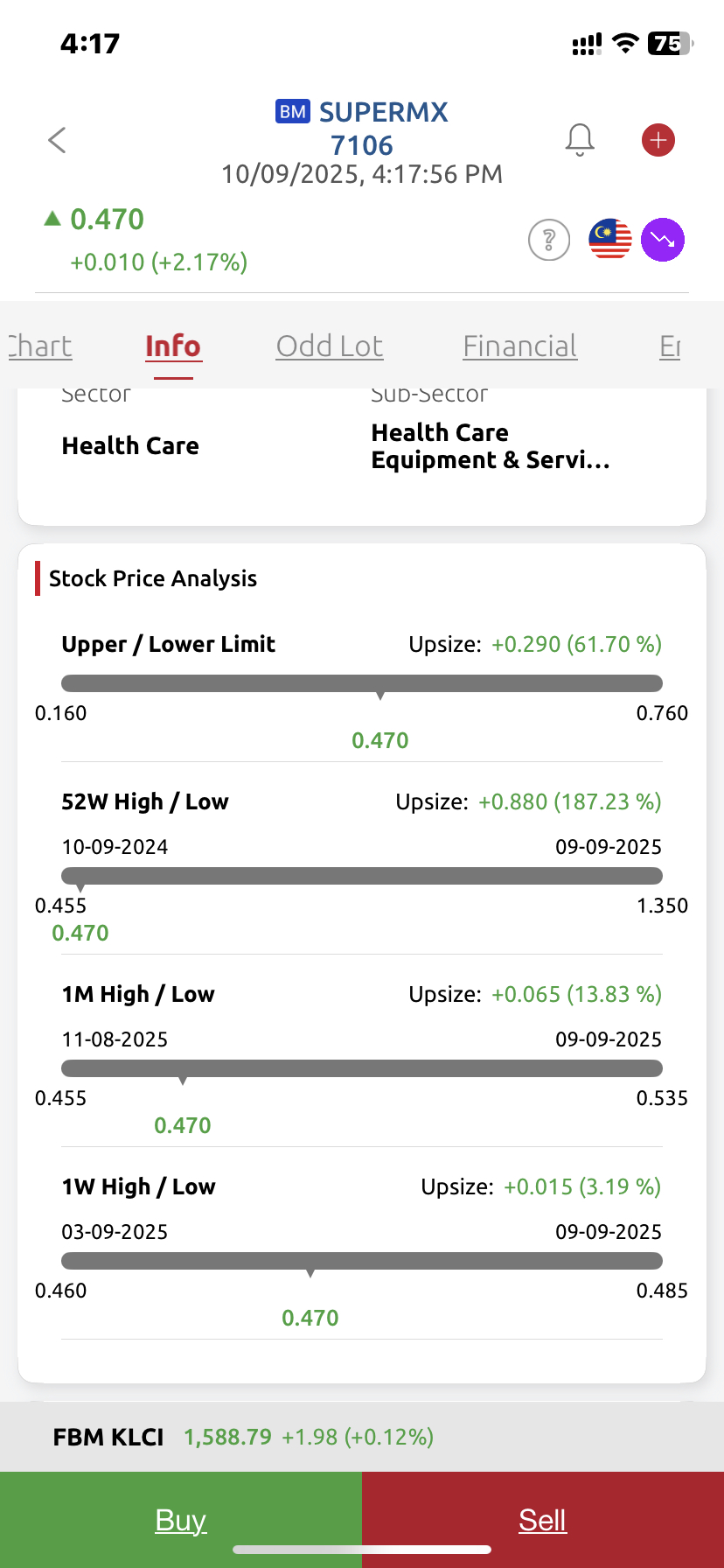Screen dimensions: 724x1568
Task: Tap the blue BM market badge
Action: pyautogui.click(x=293, y=111)
